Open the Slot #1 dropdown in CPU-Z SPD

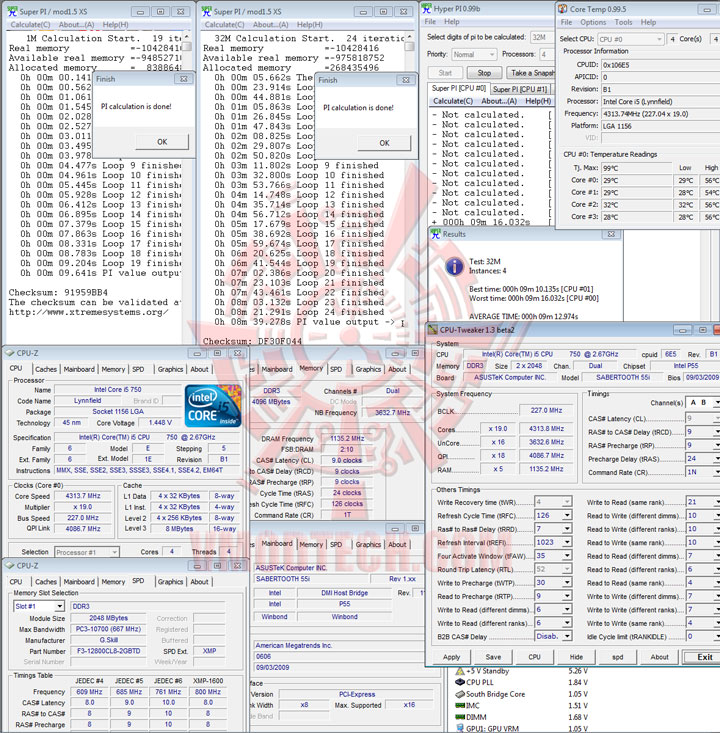pos(59,606)
